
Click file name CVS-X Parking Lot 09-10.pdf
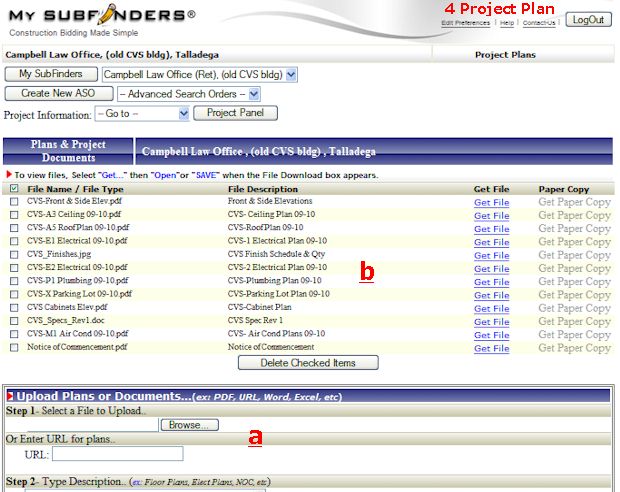(79, 294)
